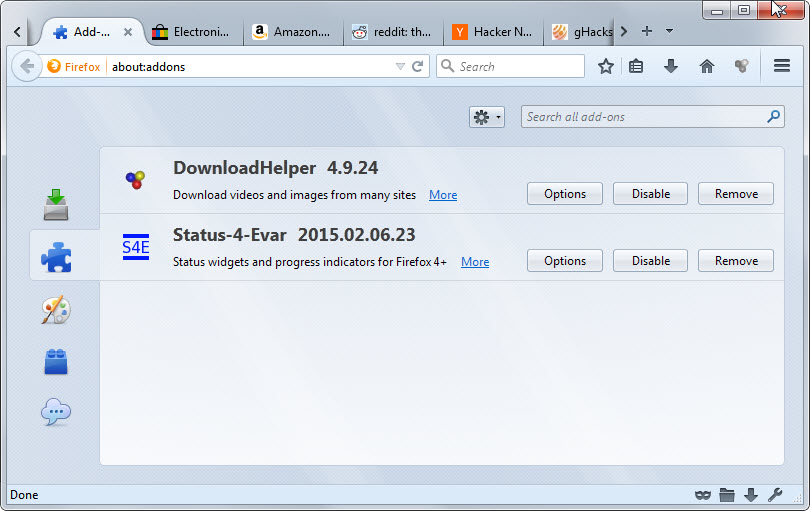
Task: Open the URL bar history dropdown
Action: pos(400,66)
